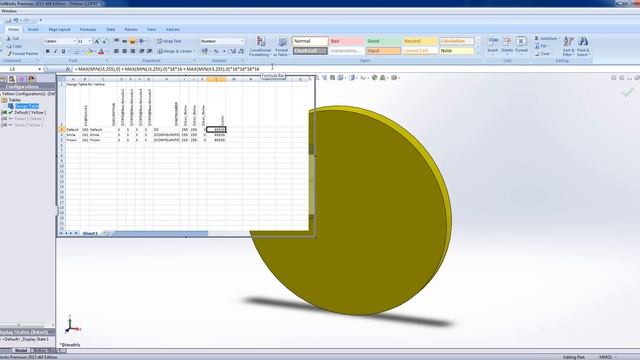Screen dimensions: 640x360
Task: Increase decimal places
Action: click(233, 51)
